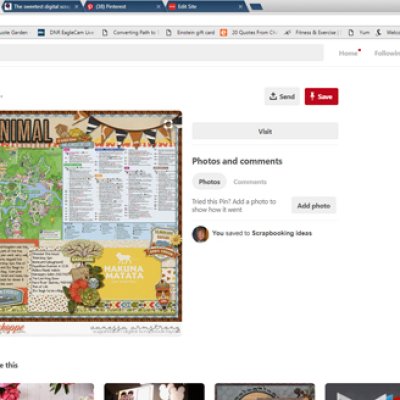
Task: Click the user profile avatar
Action: tap(200, 234)
